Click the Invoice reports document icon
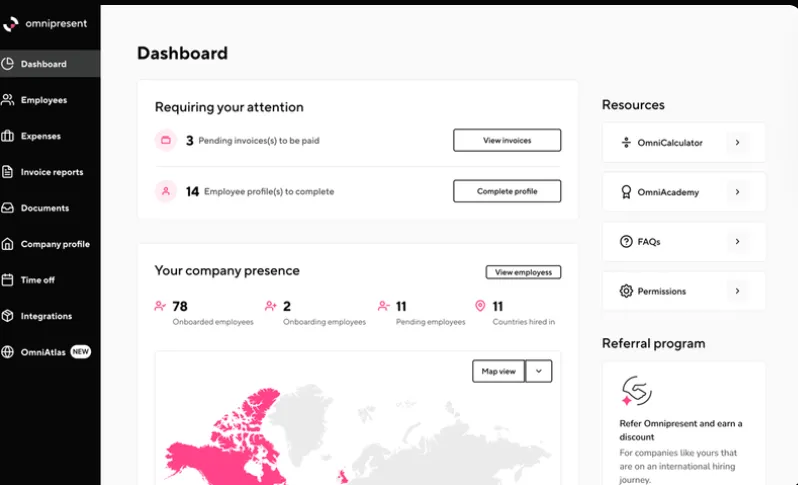 [7, 172]
